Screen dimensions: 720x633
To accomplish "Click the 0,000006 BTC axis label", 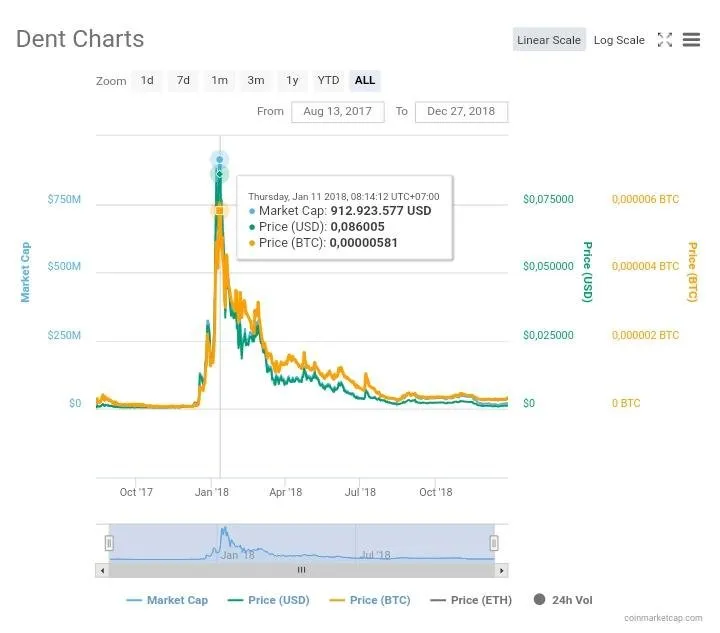I will click(x=645, y=199).
